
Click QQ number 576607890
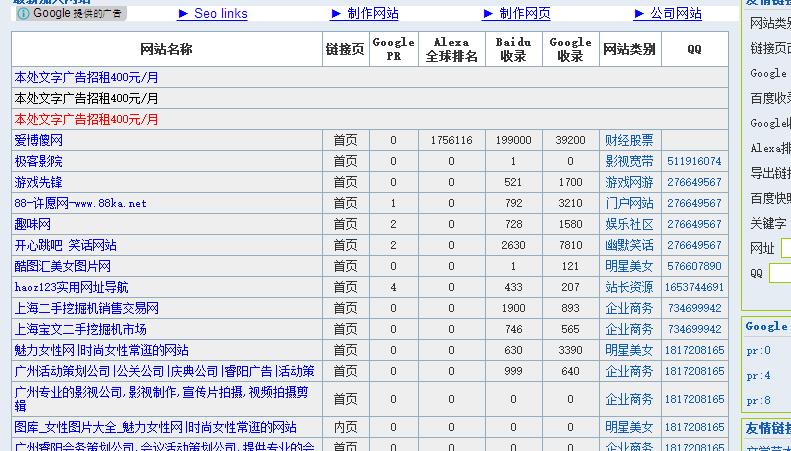coord(694,266)
